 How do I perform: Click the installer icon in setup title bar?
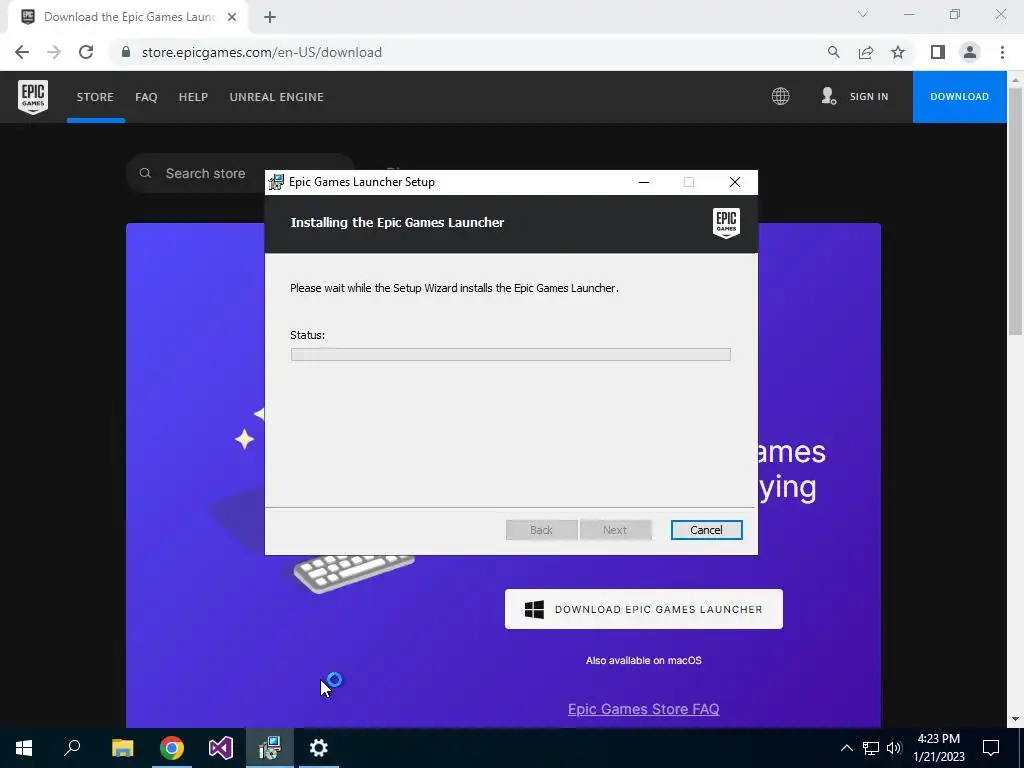(x=276, y=182)
